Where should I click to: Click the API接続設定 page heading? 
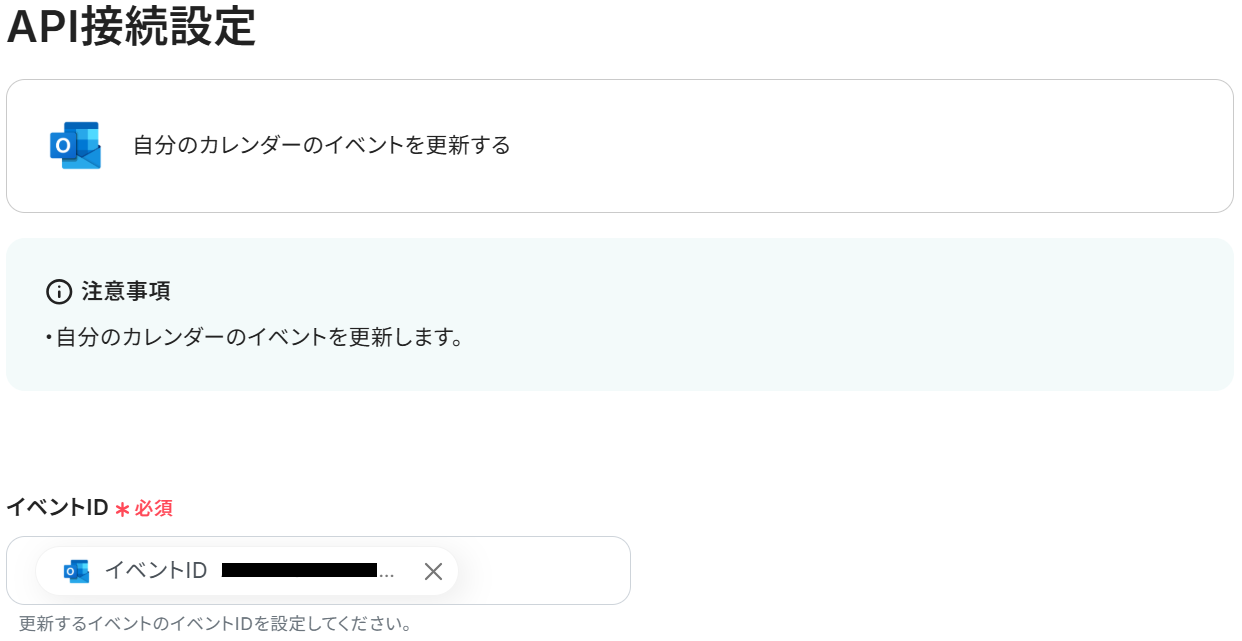tap(131, 27)
